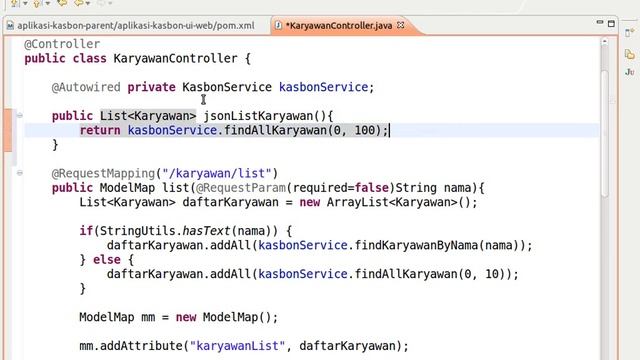The height and width of the screenshot is (360, 640).
Task: Click List<Karyawan> return type of jsonListKaryawan
Action: pos(148,116)
